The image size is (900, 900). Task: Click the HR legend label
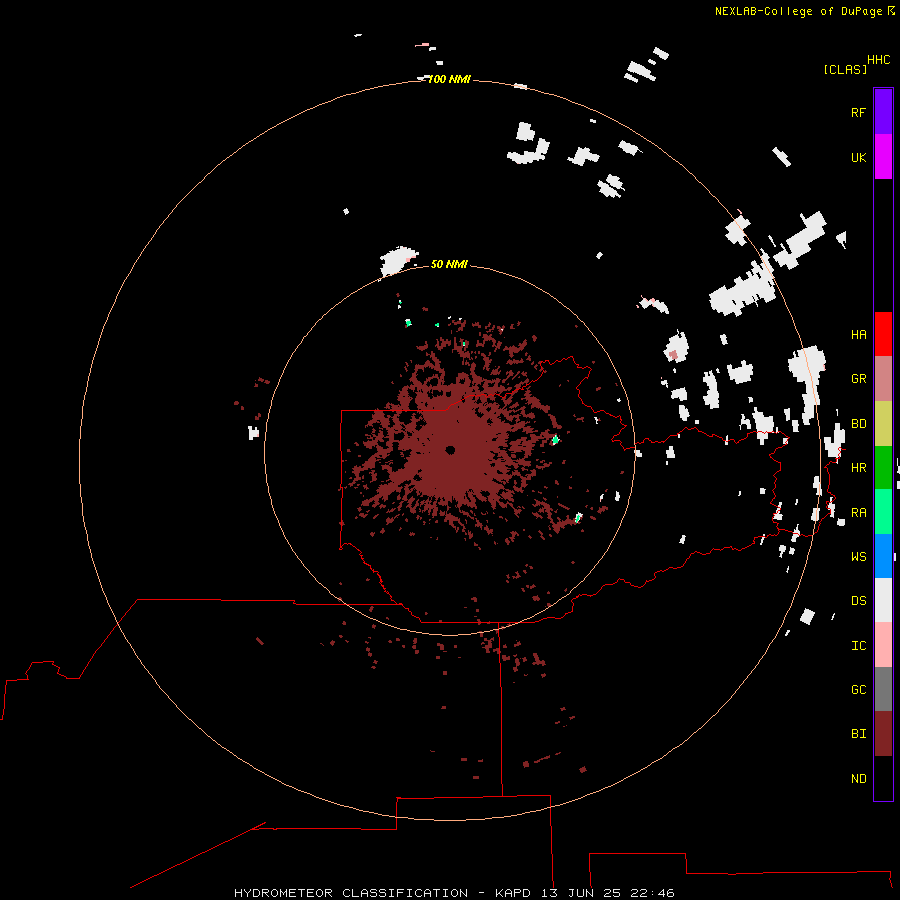pos(858,468)
